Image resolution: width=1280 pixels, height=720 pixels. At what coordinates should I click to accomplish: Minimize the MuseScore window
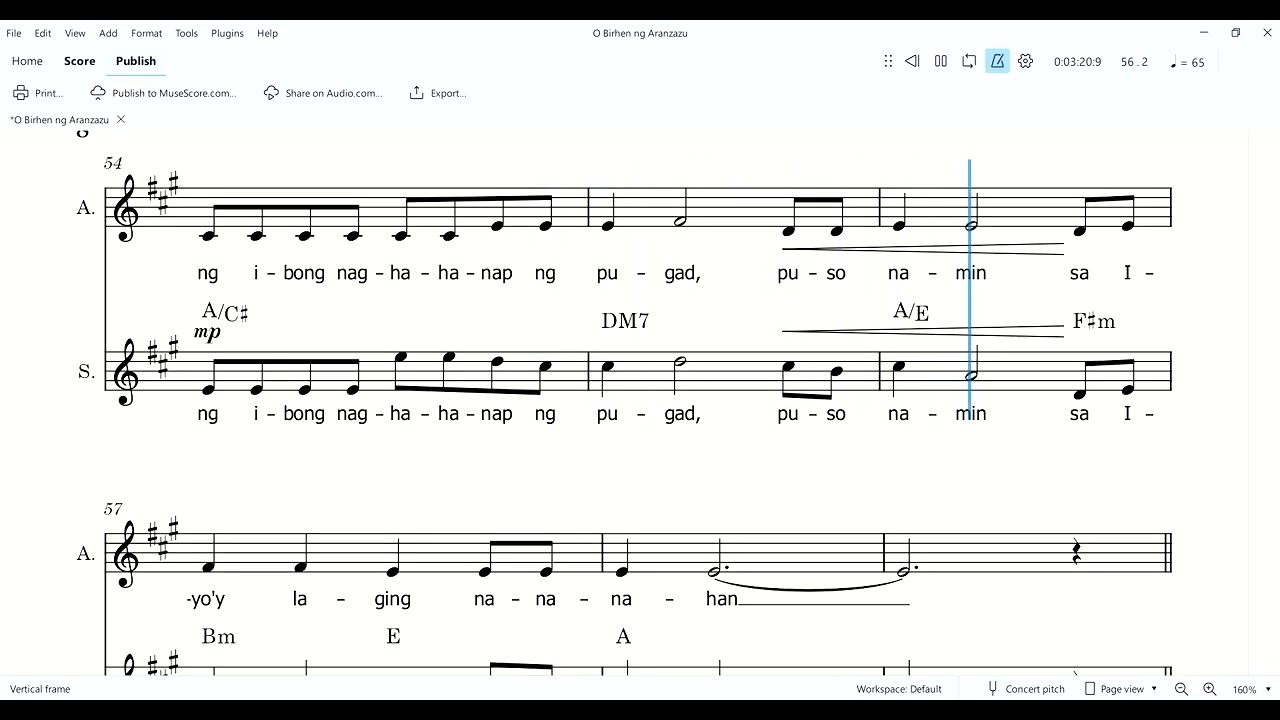click(x=1204, y=33)
